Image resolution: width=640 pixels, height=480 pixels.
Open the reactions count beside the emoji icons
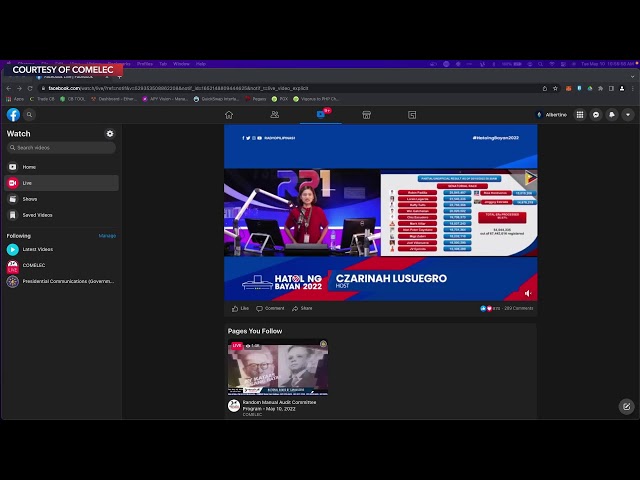pyautogui.click(x=496, y=309)
